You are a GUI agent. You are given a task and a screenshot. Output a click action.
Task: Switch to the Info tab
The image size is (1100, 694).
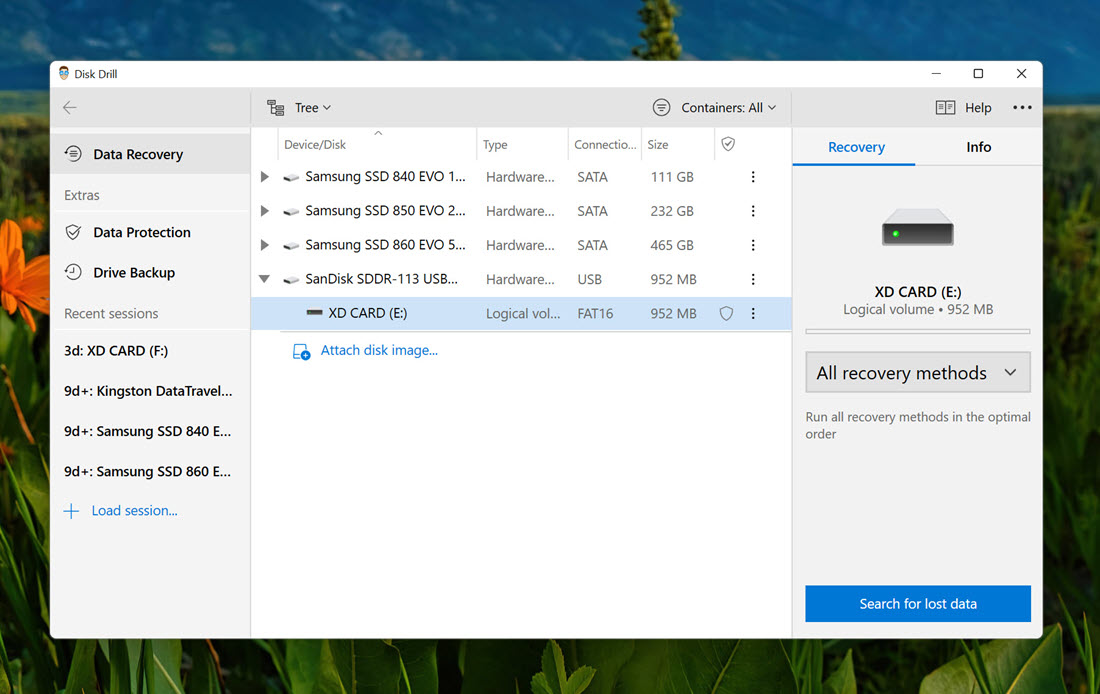978,147
